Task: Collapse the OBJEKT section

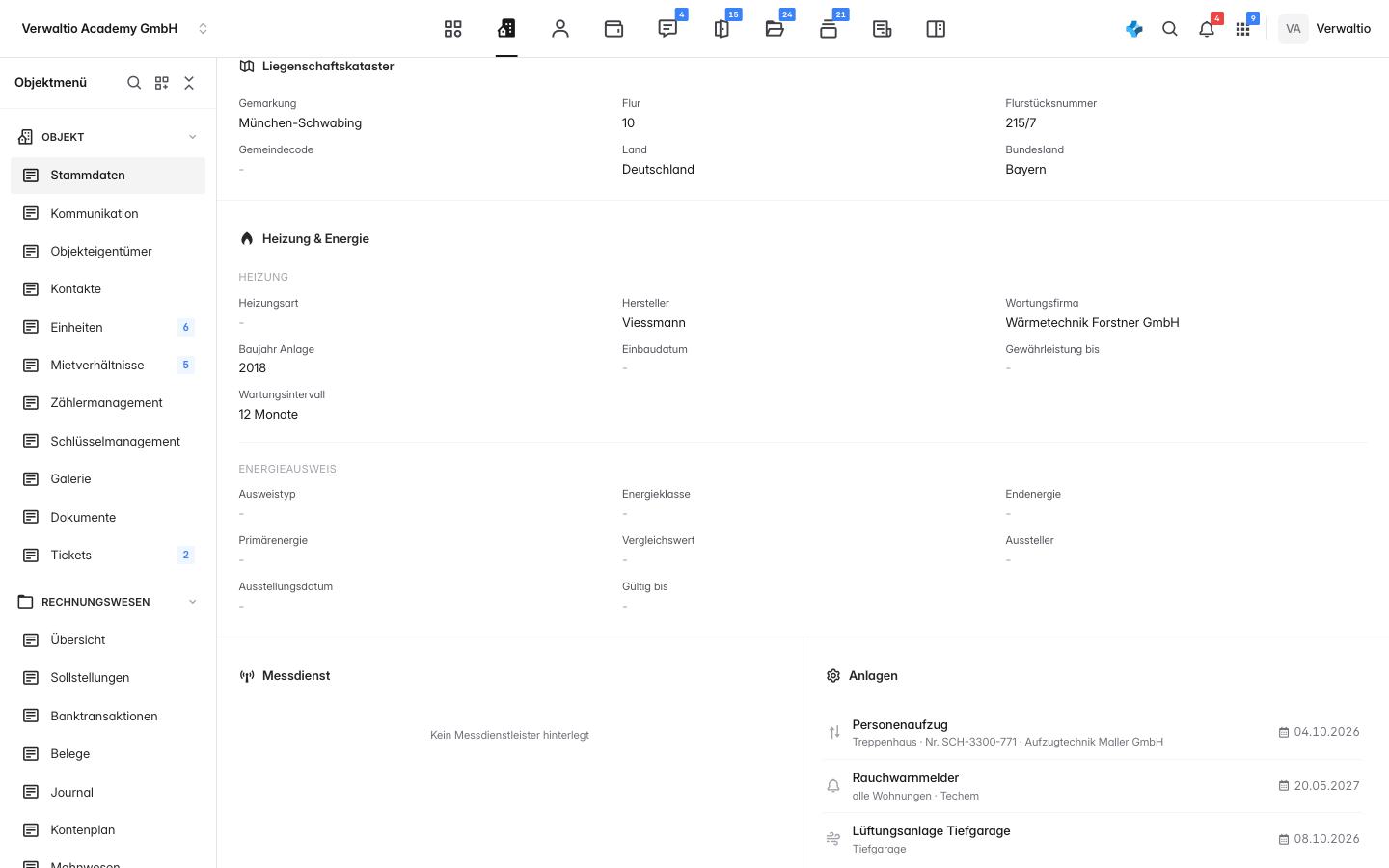Action: (x=108, y=137)
